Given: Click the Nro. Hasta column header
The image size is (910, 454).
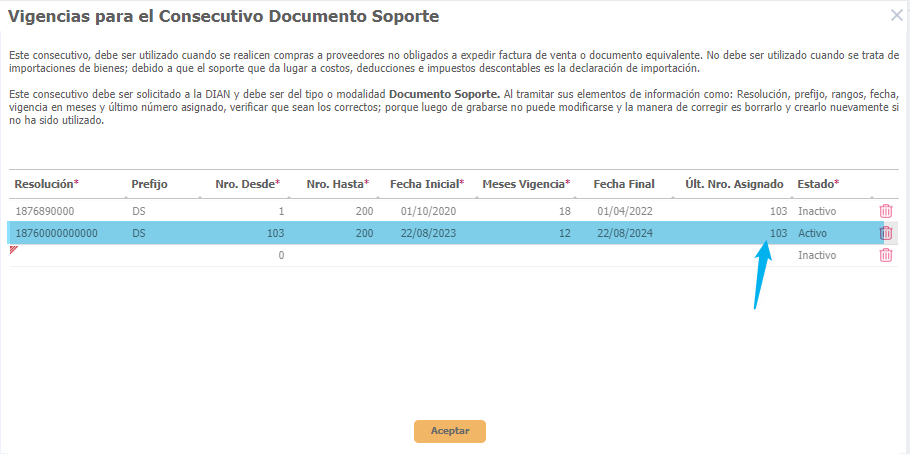Looking at the screenshot, I should coord(337,185).
